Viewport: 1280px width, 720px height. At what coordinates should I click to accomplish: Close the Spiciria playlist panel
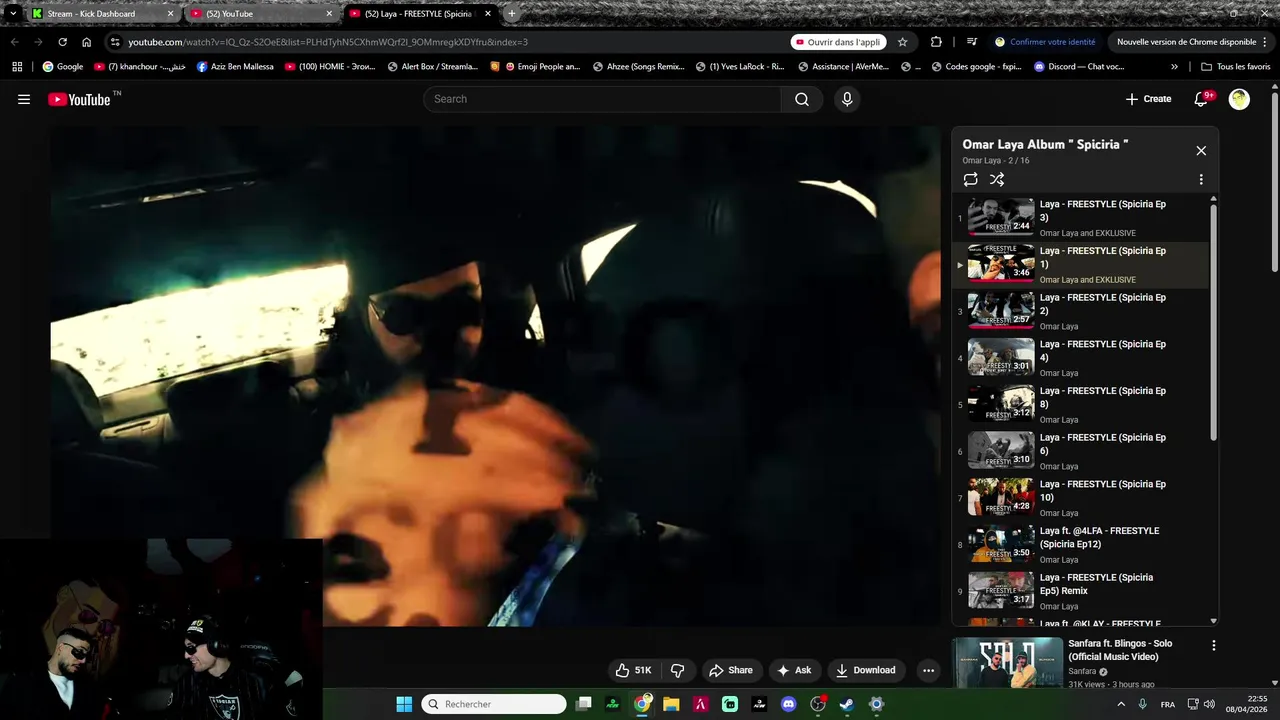[x=1201, y=151]
